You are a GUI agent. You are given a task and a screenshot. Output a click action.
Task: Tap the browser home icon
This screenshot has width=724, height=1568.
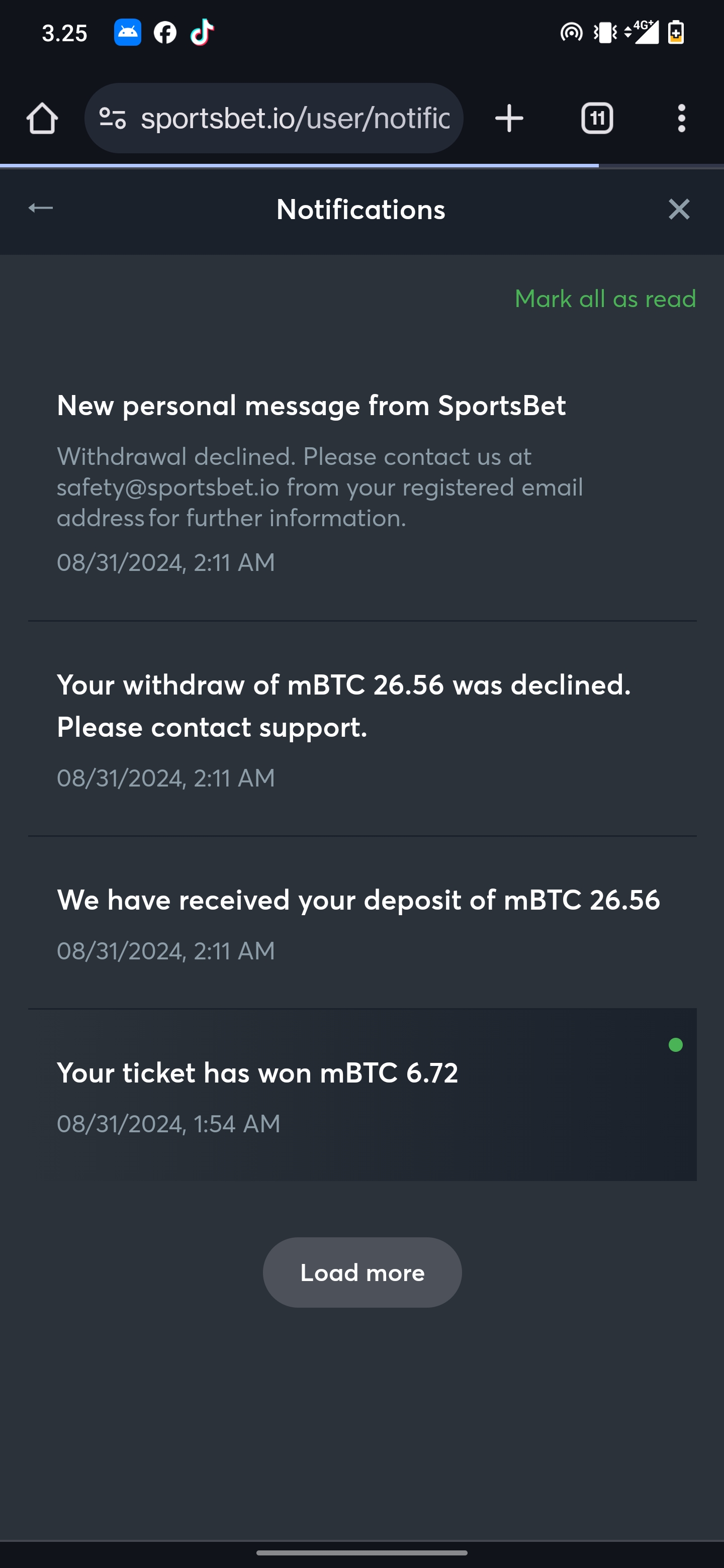click(x=42, y=118)
